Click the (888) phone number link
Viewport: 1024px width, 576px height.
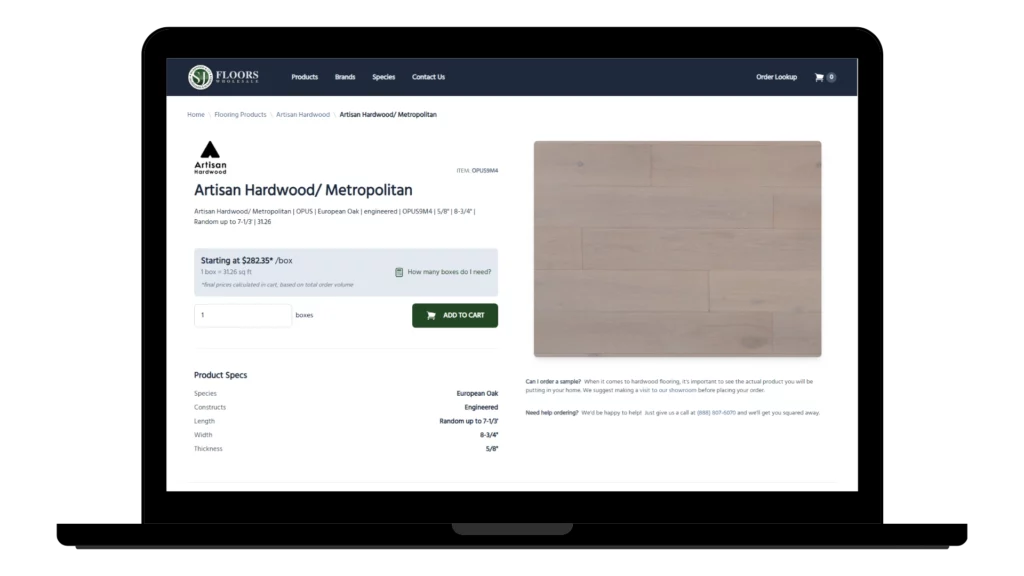(x=715, y=412)
